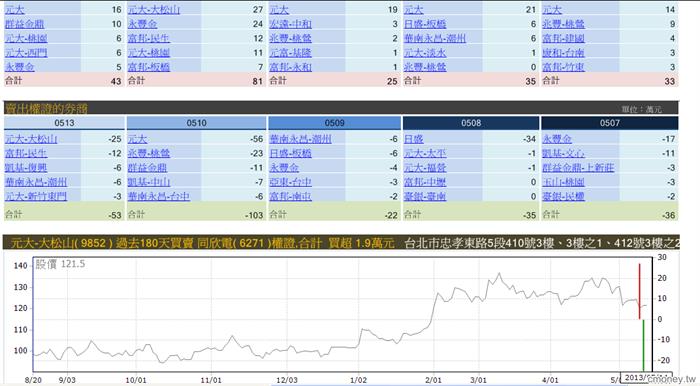Click the 元大-桃園 link with value 6
Screen dimensions: 700x386
(x=26, y=38)
